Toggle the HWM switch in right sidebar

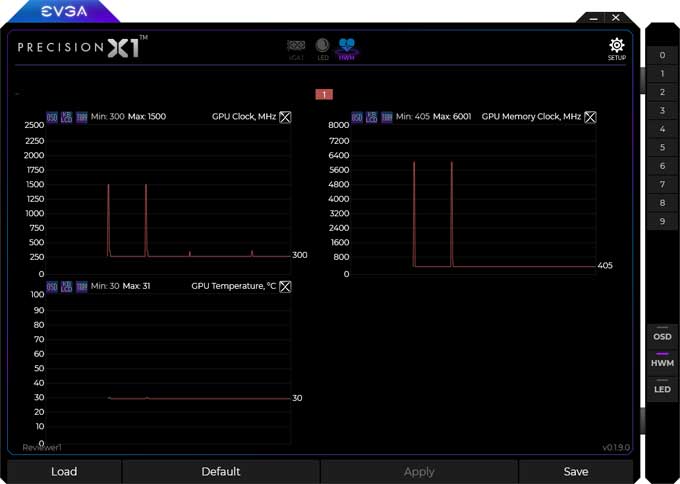pyautogui.click(x=662, y=361)
